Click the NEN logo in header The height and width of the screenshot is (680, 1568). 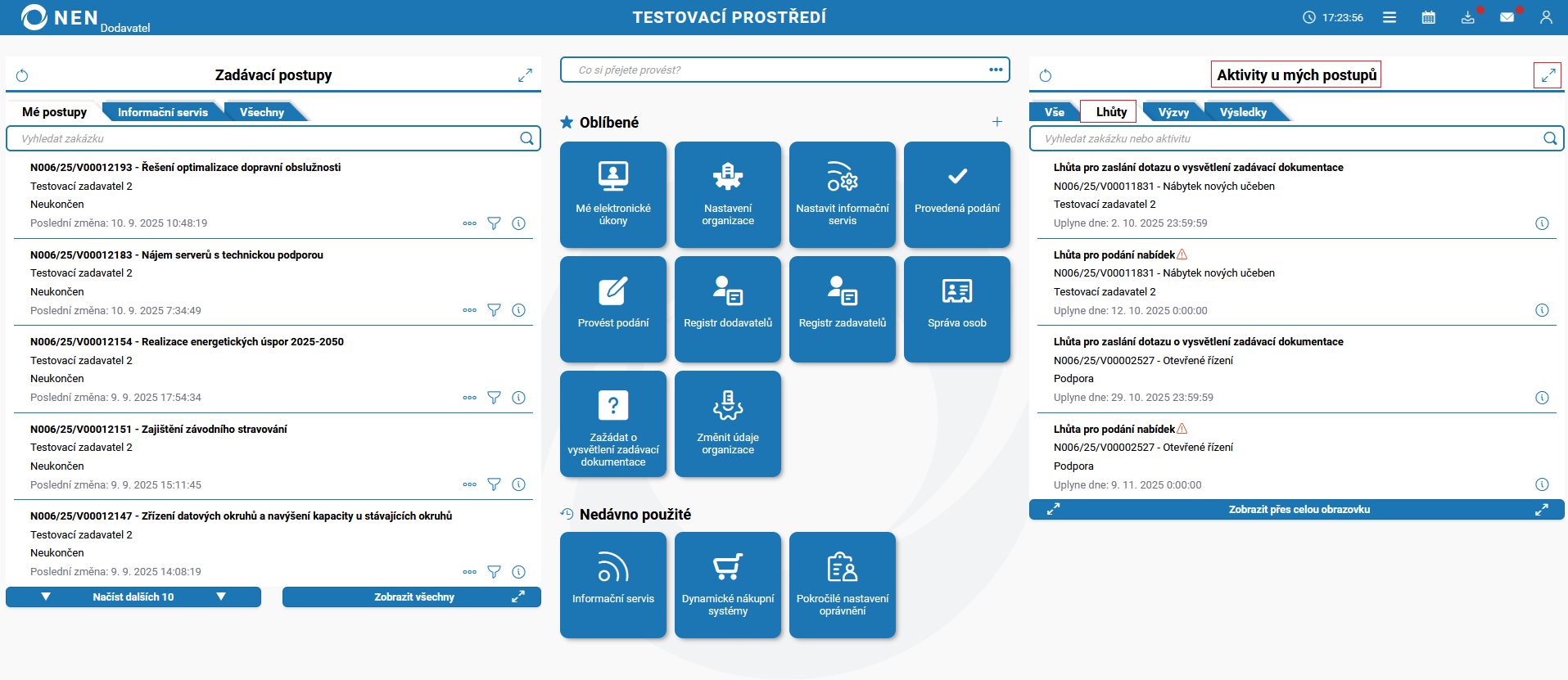coord(59,17)
